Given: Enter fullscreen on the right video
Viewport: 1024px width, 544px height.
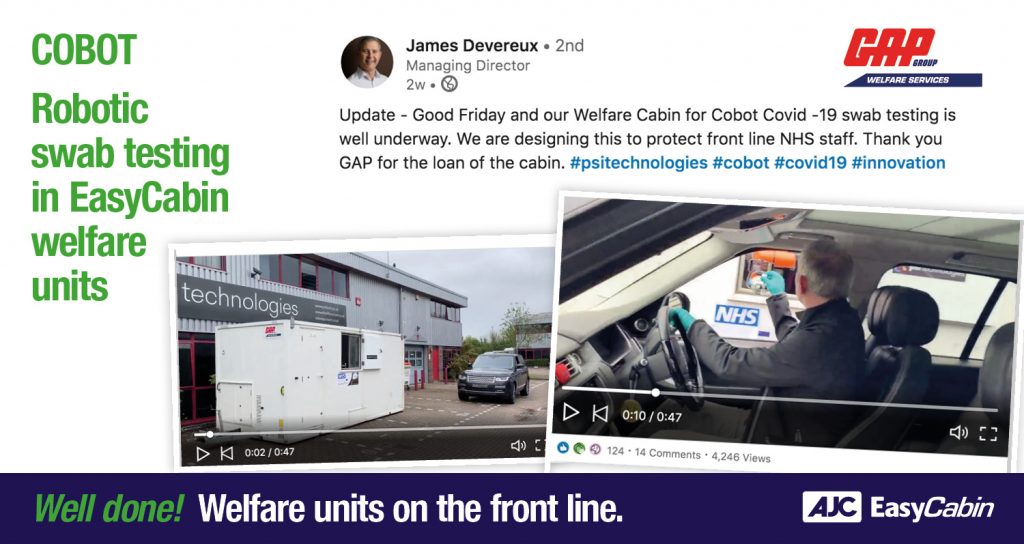Looking at the screenshot, I should [988, 434].
